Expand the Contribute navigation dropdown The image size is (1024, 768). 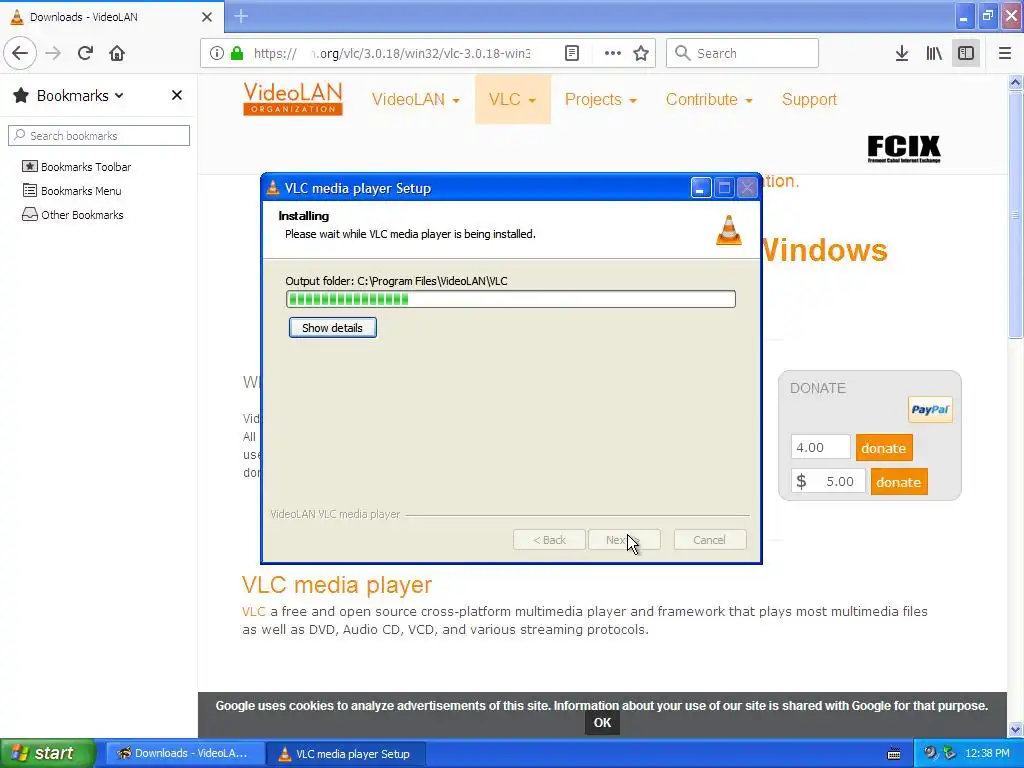click(709, 99)
